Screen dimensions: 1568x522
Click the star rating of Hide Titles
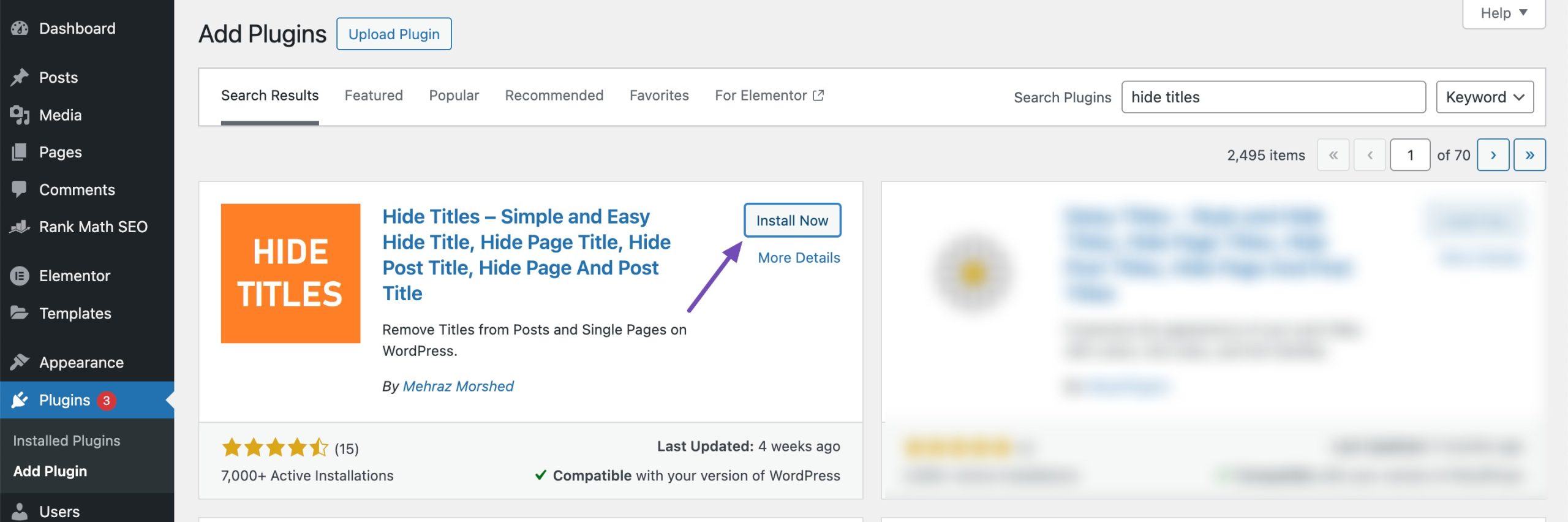(276, 448)
